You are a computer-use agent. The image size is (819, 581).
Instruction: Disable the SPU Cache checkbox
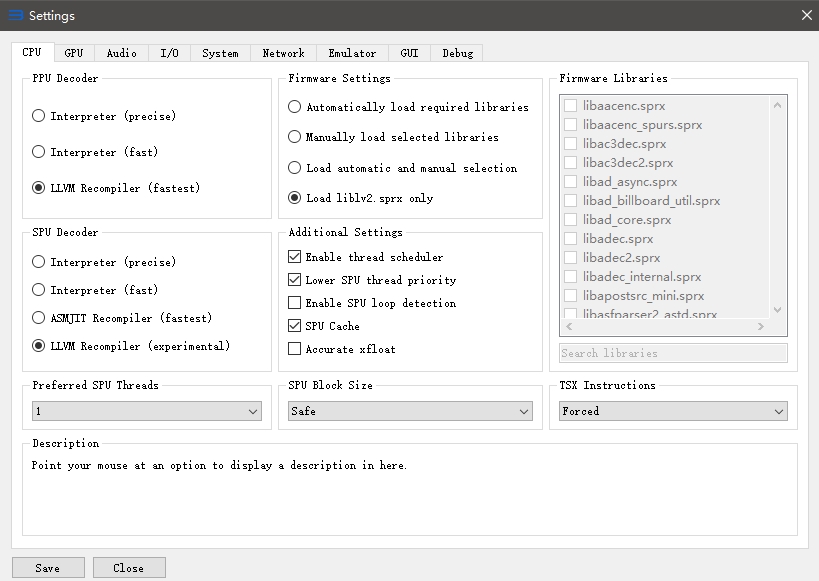[x=295, y=326]
